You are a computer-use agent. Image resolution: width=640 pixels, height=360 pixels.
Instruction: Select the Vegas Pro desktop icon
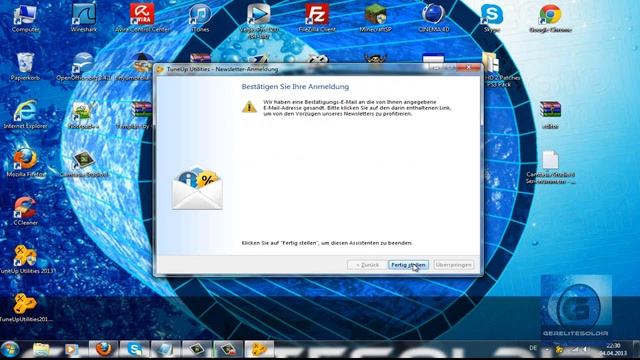tap(258, 21)
